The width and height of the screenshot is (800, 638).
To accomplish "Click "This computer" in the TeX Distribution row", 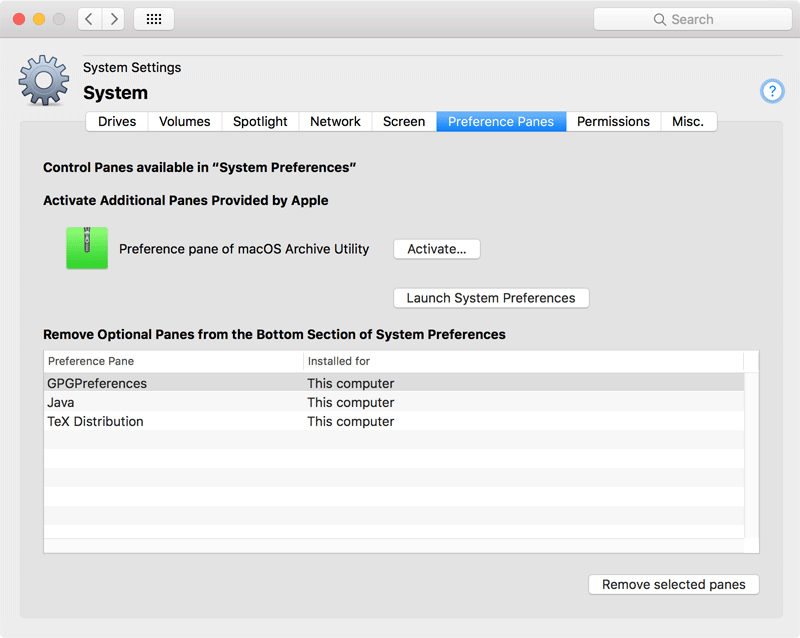I will 351,421.
